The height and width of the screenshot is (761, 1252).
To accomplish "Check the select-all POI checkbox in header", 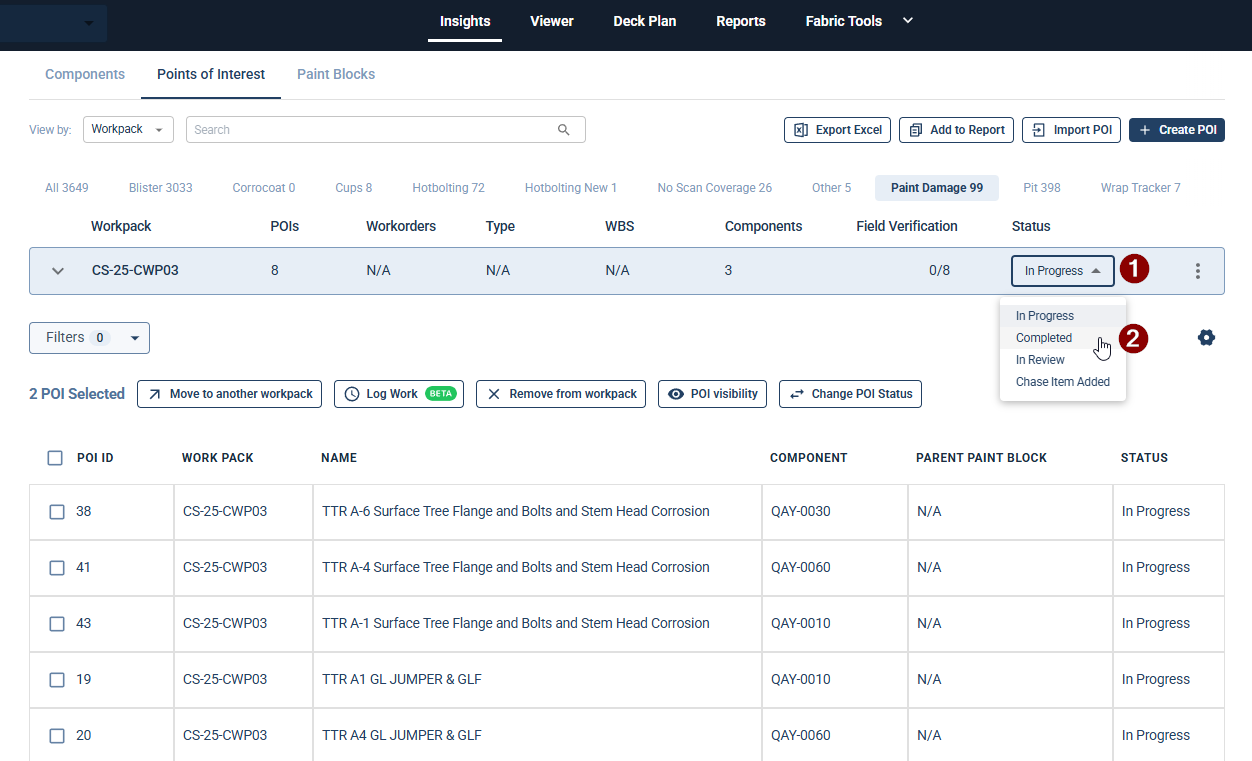I will point(55,458).
